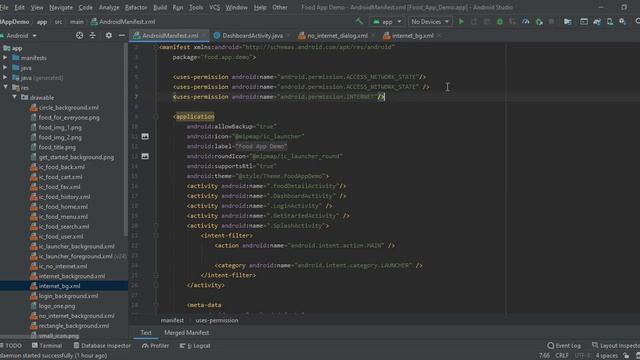Switch to the internet_bg.xml editor tab

413,36
